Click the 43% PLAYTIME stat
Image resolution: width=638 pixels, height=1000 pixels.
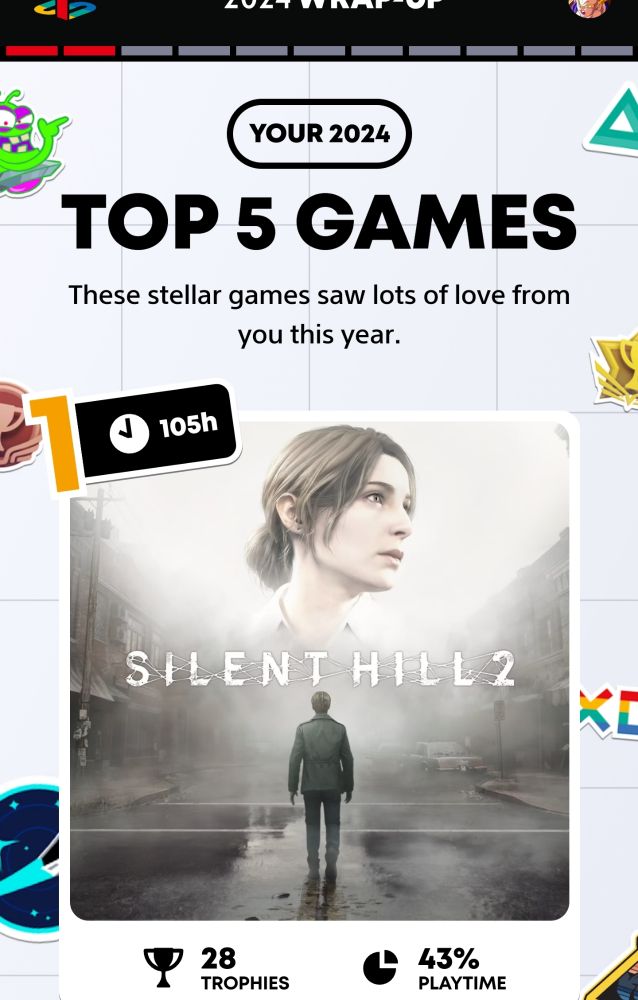[x=435, y=967]
